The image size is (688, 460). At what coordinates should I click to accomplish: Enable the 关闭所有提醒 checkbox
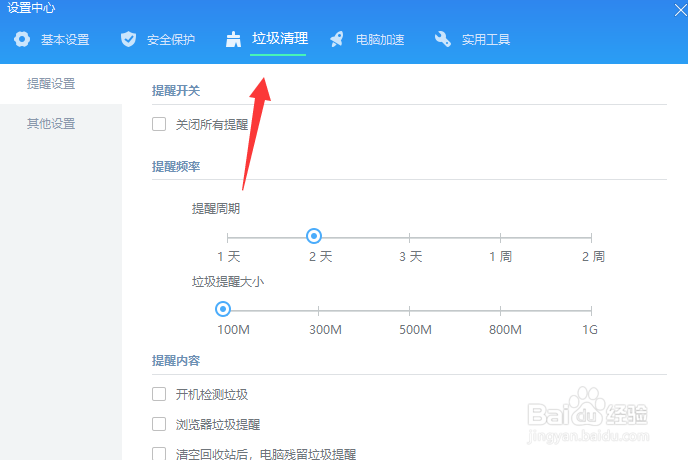pos(159,124)
